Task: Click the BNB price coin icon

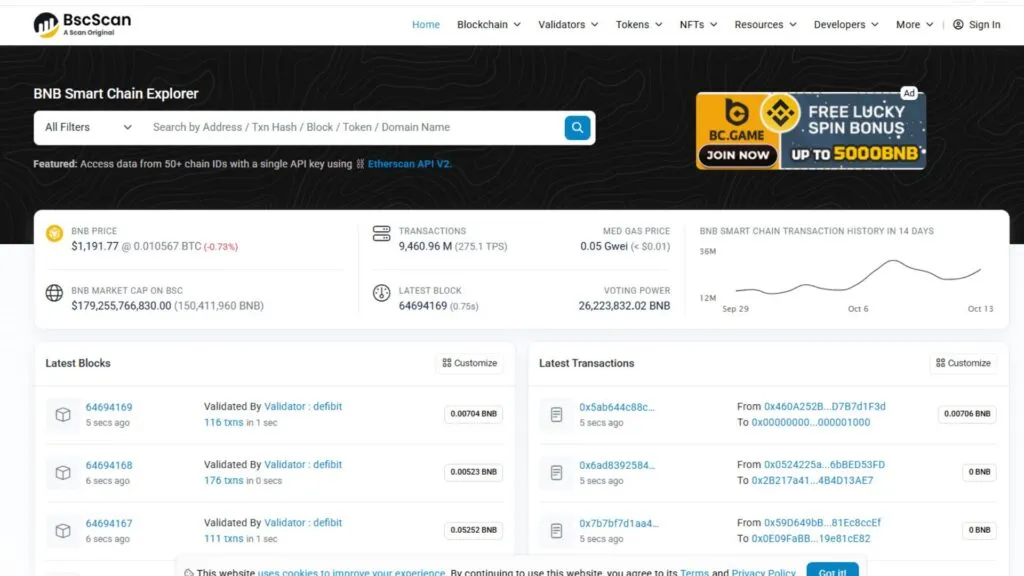Action: coord(54,233)
